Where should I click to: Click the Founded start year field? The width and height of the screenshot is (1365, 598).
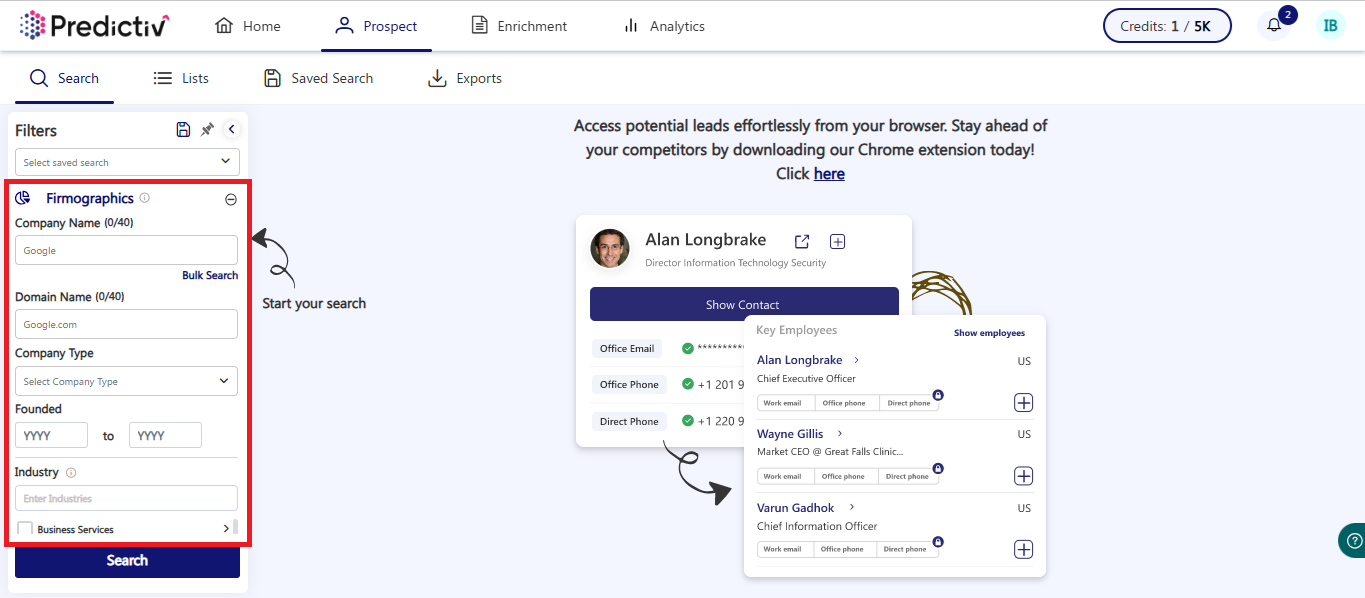coord(51,435)
